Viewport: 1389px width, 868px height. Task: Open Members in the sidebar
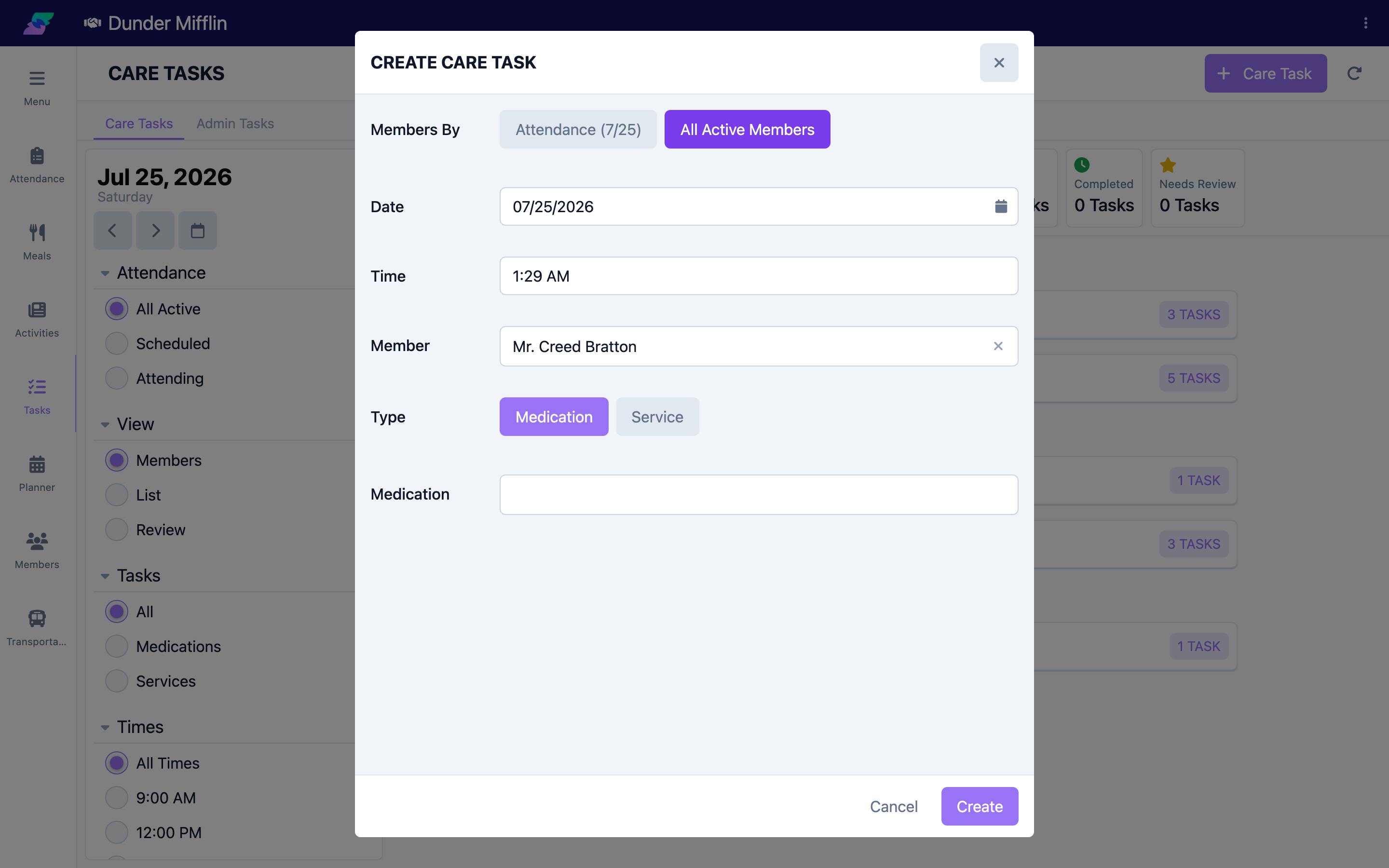coord(37,551)
